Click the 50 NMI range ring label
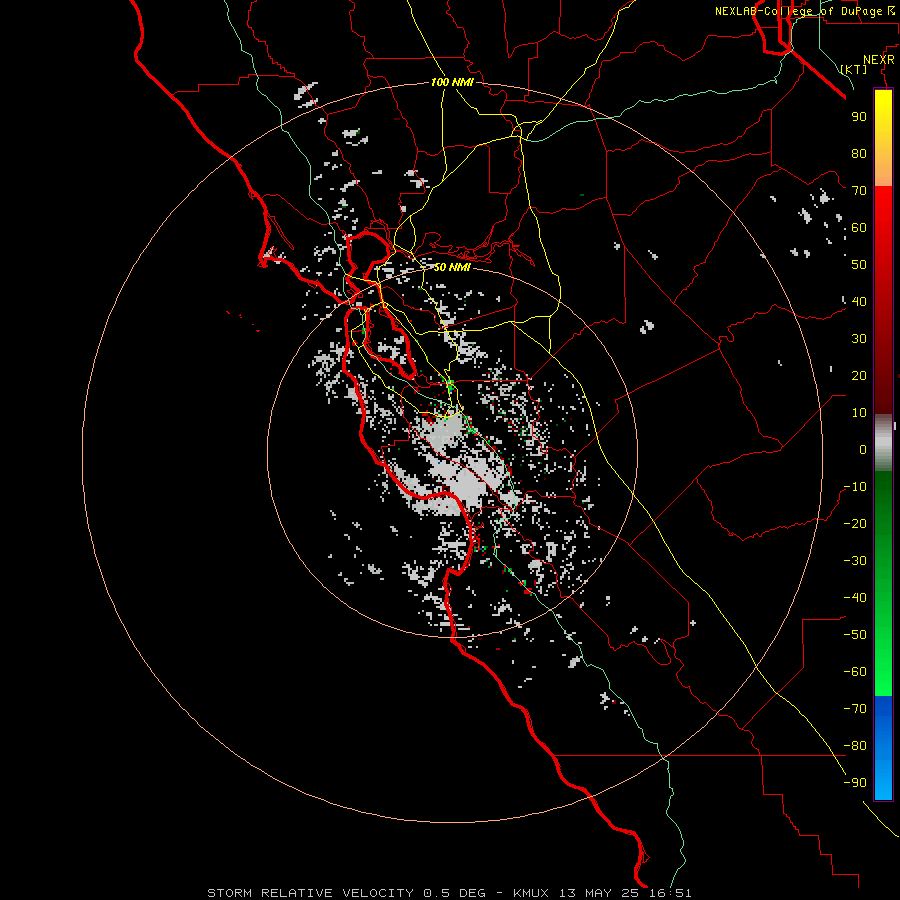The image size is (900, 900). point(451,267)
